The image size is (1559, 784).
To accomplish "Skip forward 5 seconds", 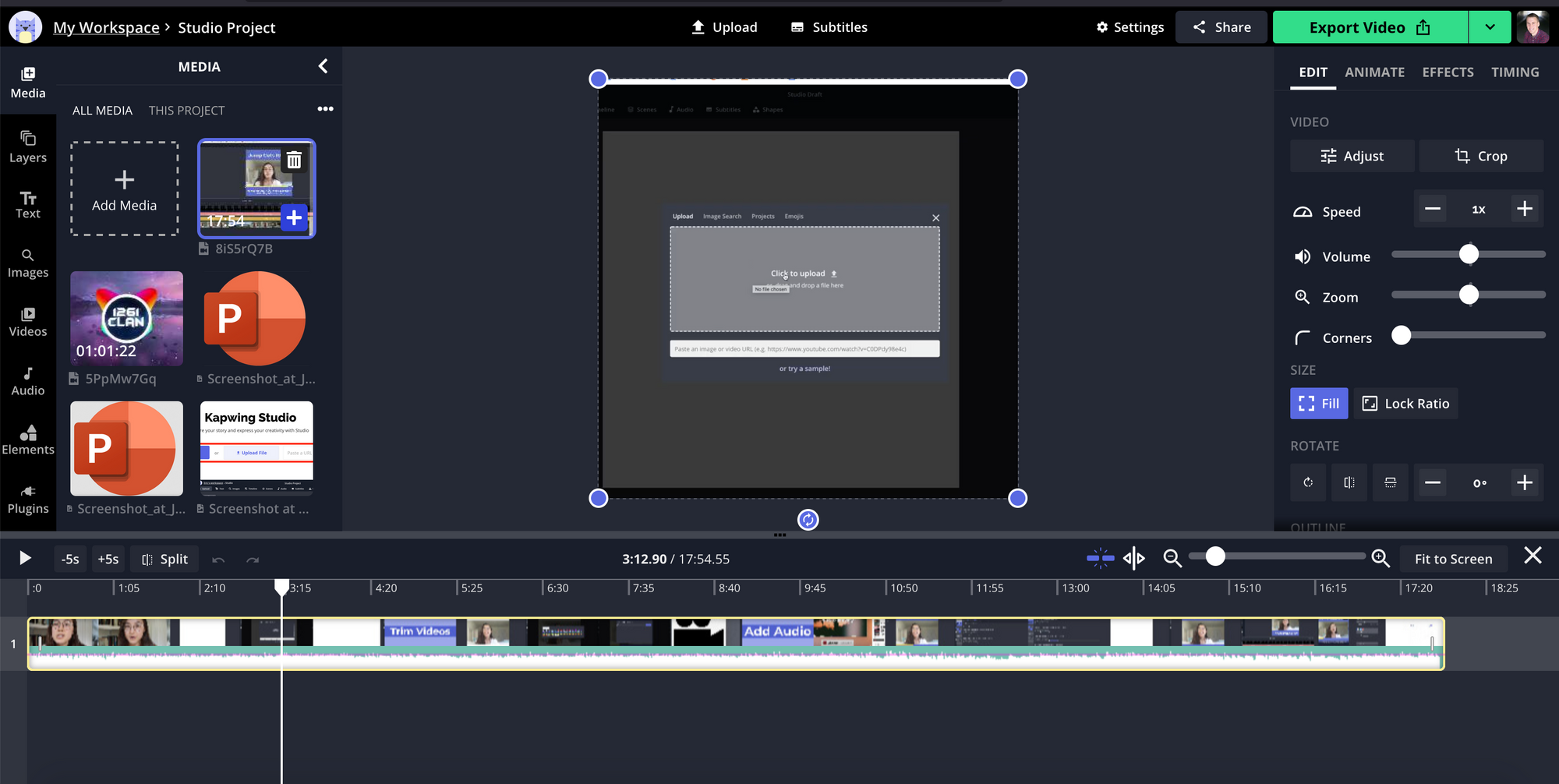I will click(108, 559).
